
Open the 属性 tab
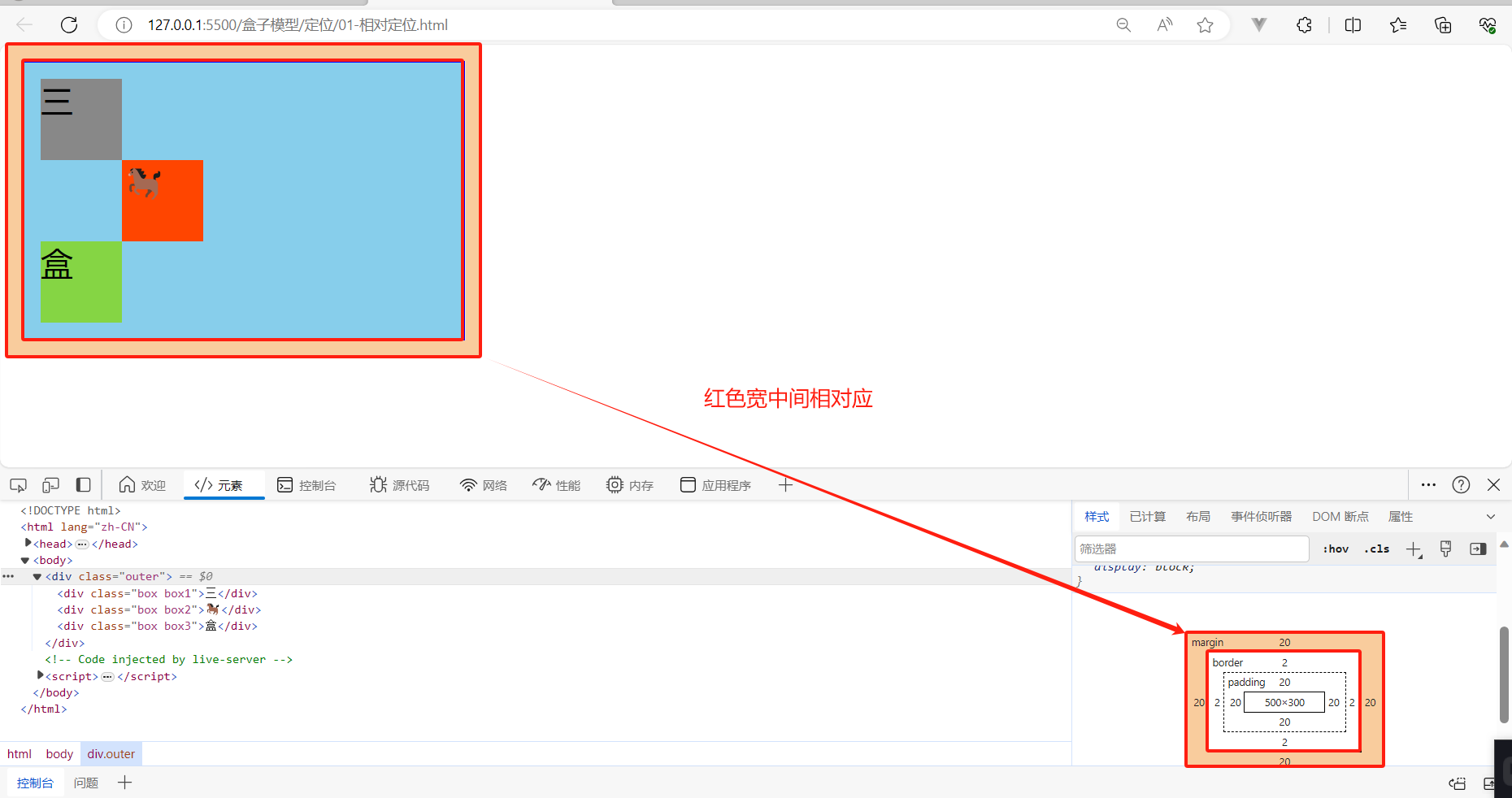(x=1401, y=517)
